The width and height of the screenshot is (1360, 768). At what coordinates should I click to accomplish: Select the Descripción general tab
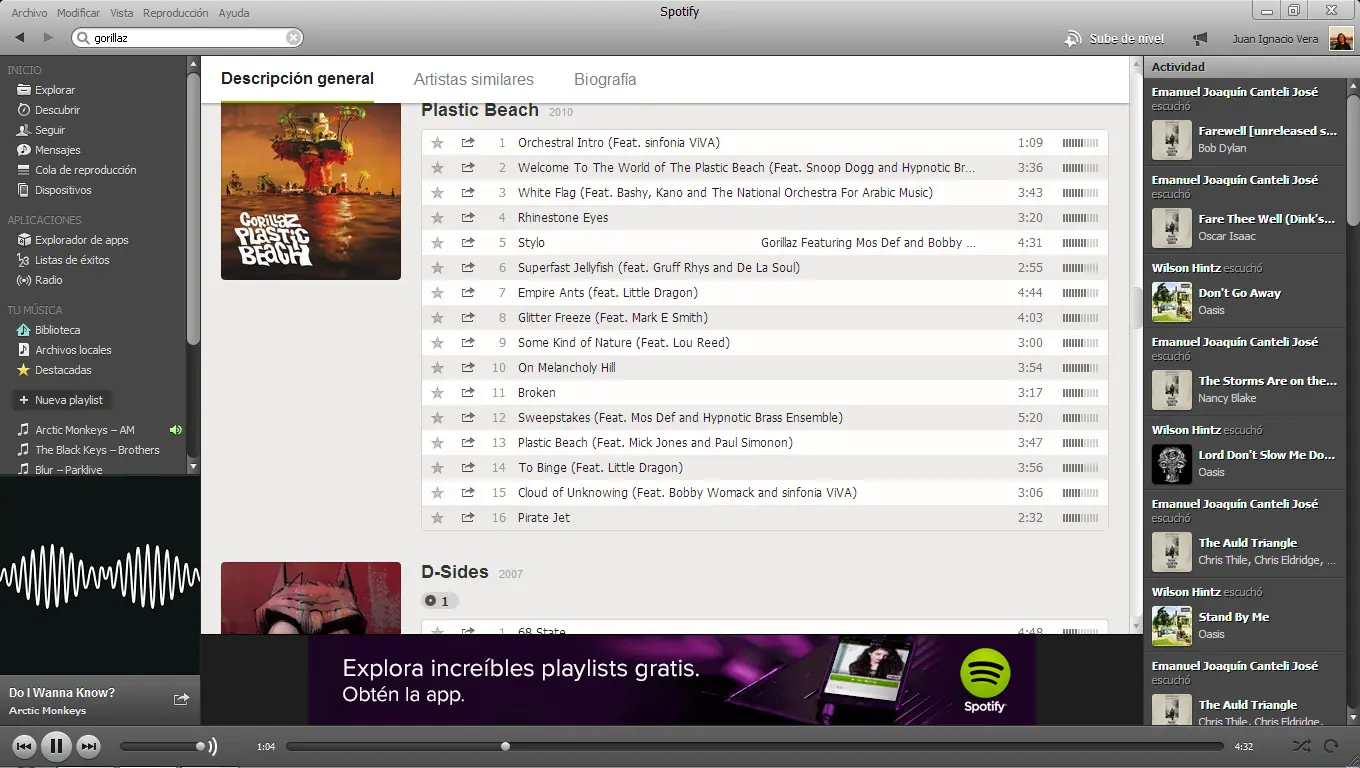coord(297,79)
